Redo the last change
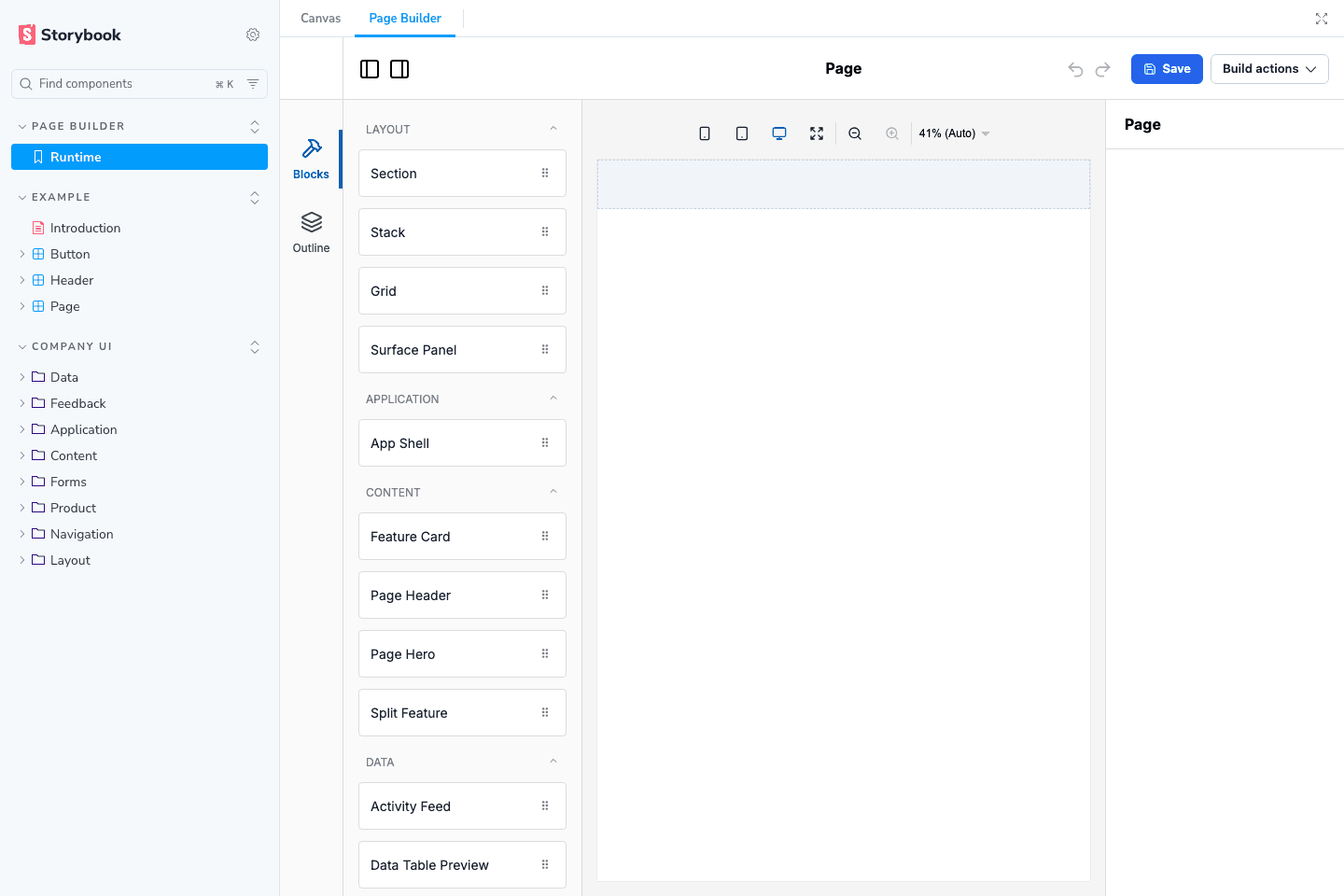This screenshot has width=1344, height=896. [x=1103, y=69]
